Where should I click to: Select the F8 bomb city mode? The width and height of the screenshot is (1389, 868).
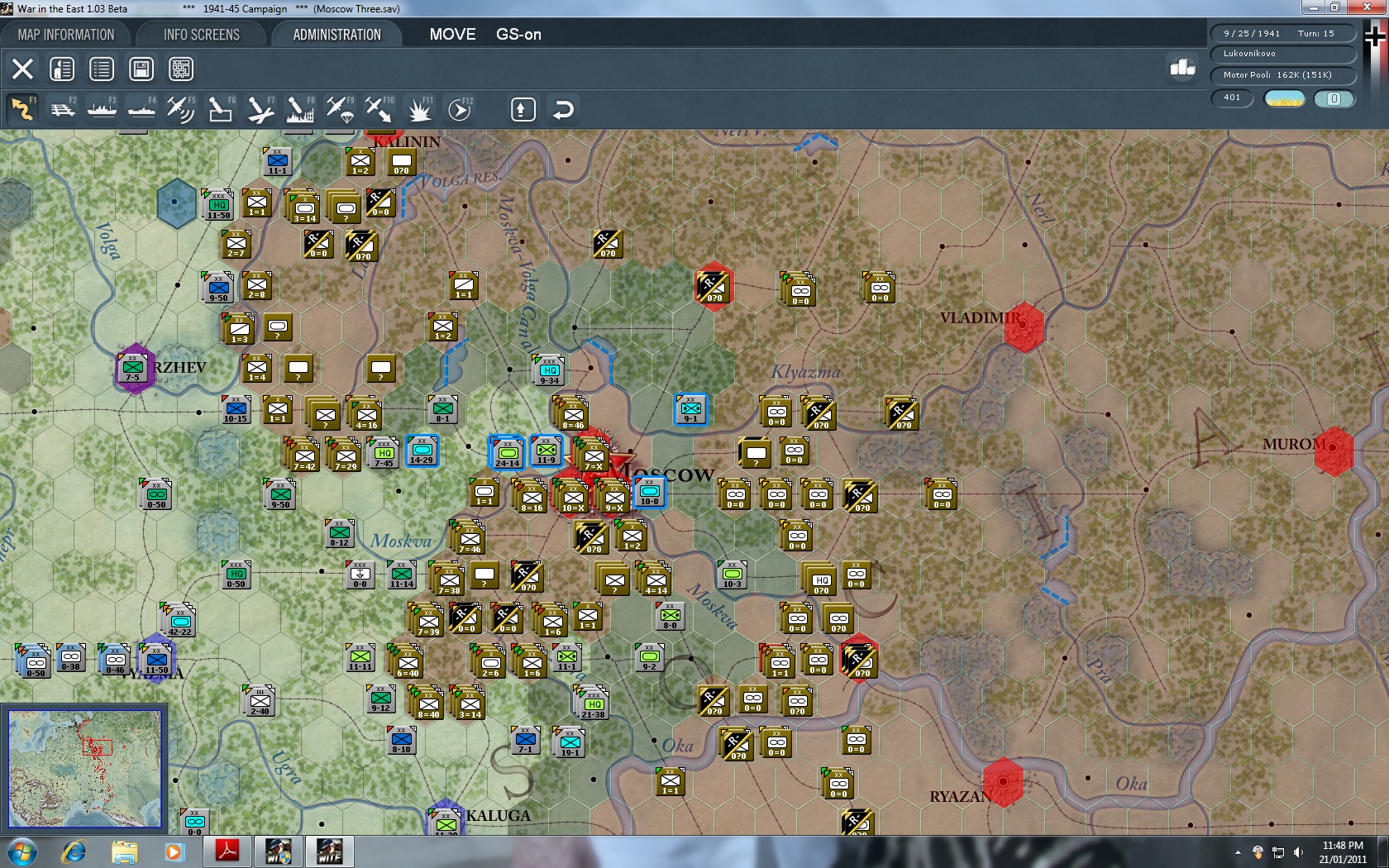pyautogui.click(x=300, y=109)
